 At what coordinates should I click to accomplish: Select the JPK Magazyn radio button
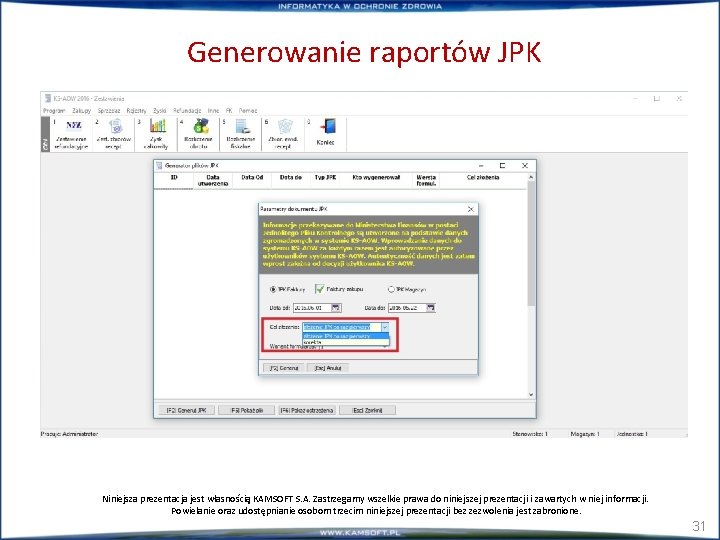point(391,289)
